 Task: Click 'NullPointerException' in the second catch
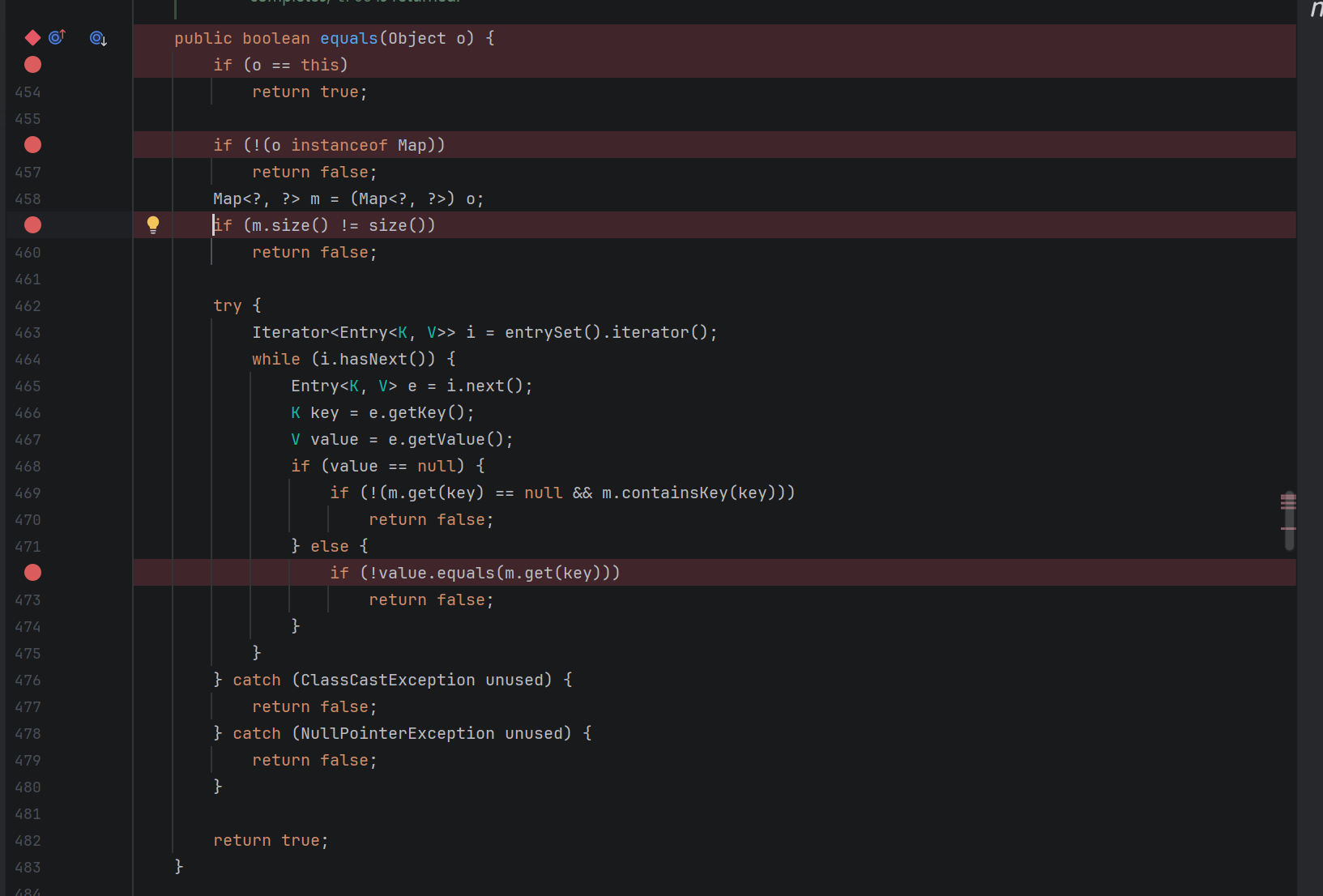pos(397,733)
